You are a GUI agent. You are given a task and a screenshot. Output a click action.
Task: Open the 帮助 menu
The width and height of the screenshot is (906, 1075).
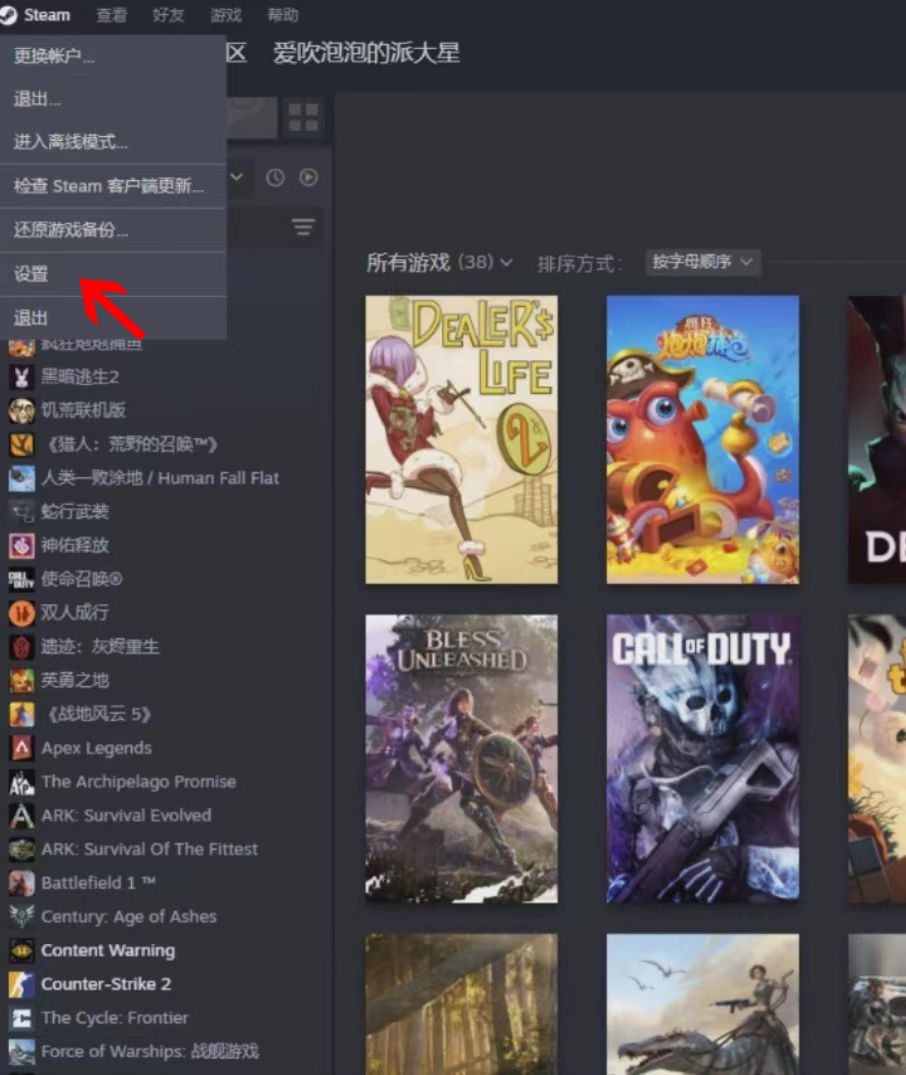(x=283, y=15)
